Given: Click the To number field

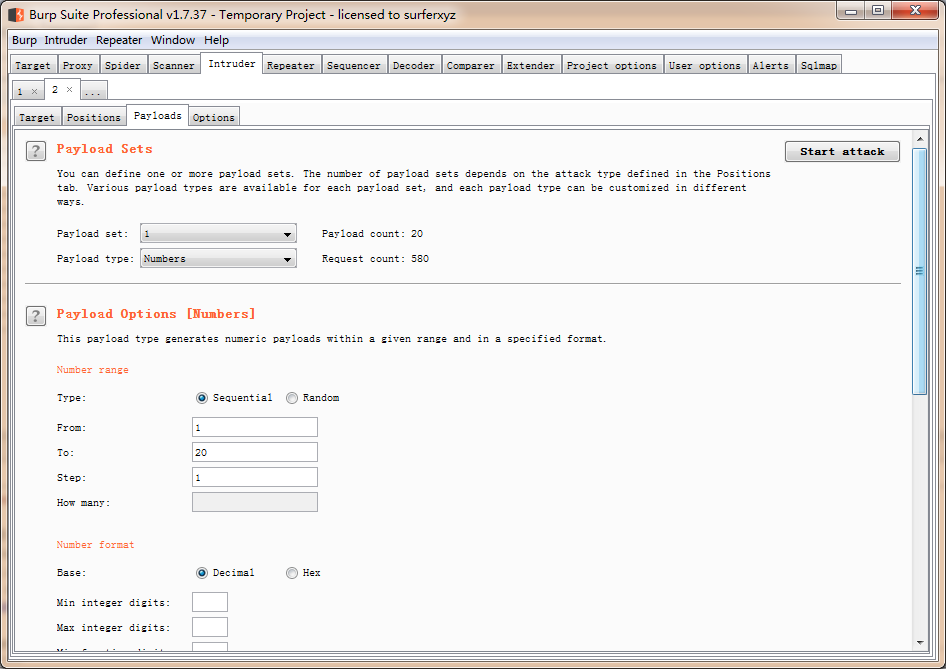Looking at the screenshot, I should pyautogui.click(x=255, y=452).
